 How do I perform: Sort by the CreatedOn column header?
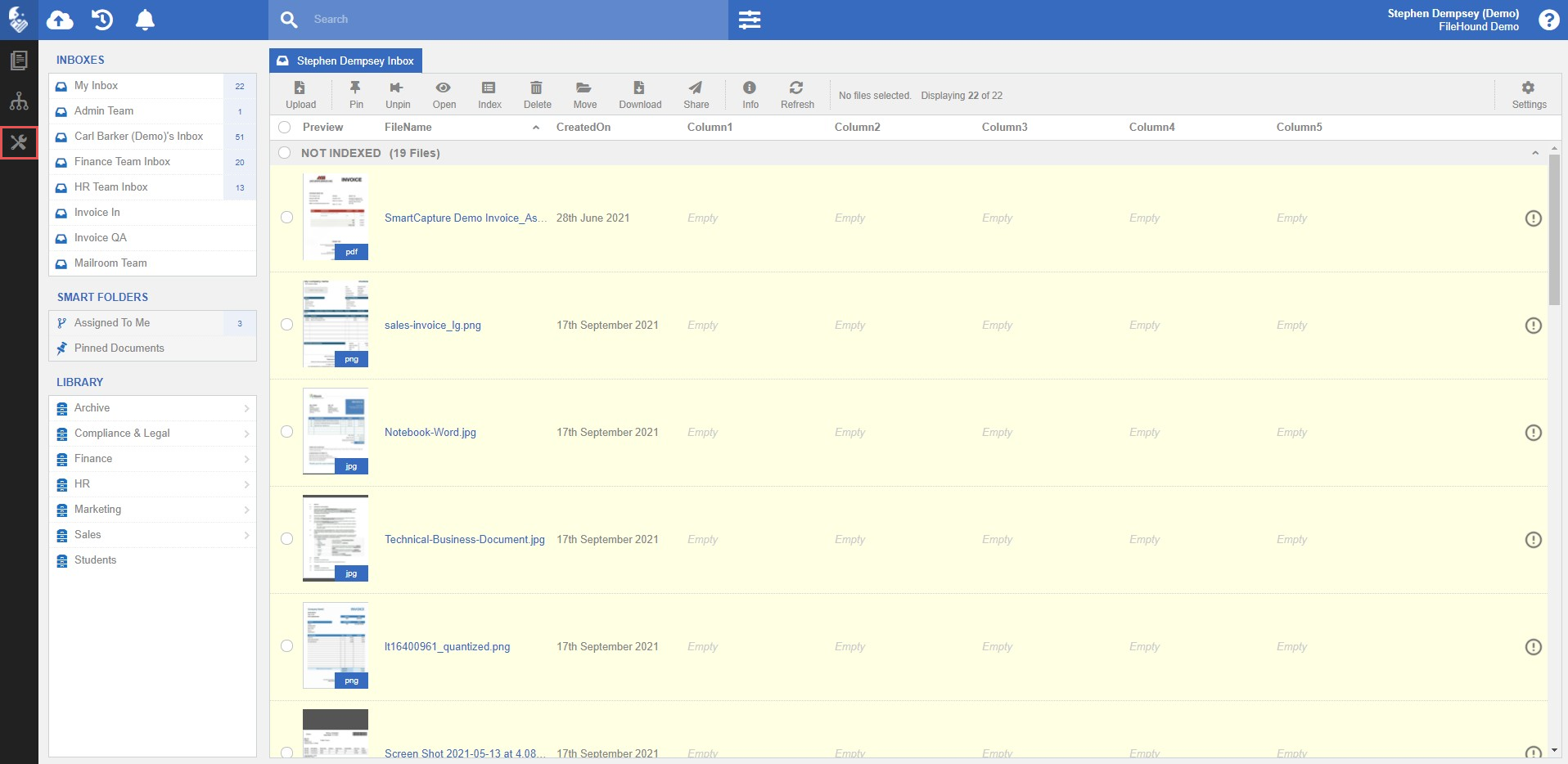(583, 128)
